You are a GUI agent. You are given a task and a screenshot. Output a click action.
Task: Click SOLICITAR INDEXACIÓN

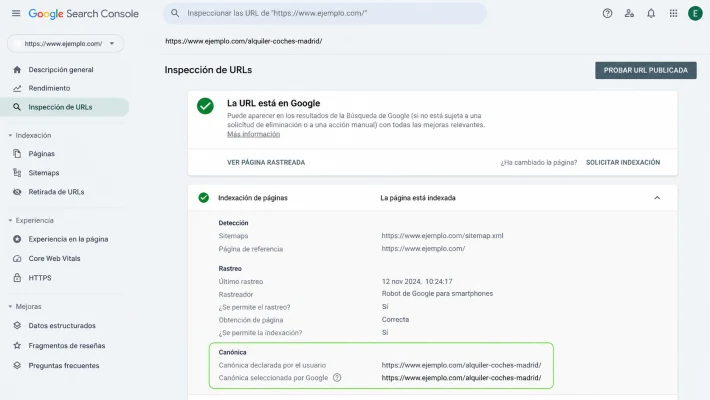(x=623, y=162)
